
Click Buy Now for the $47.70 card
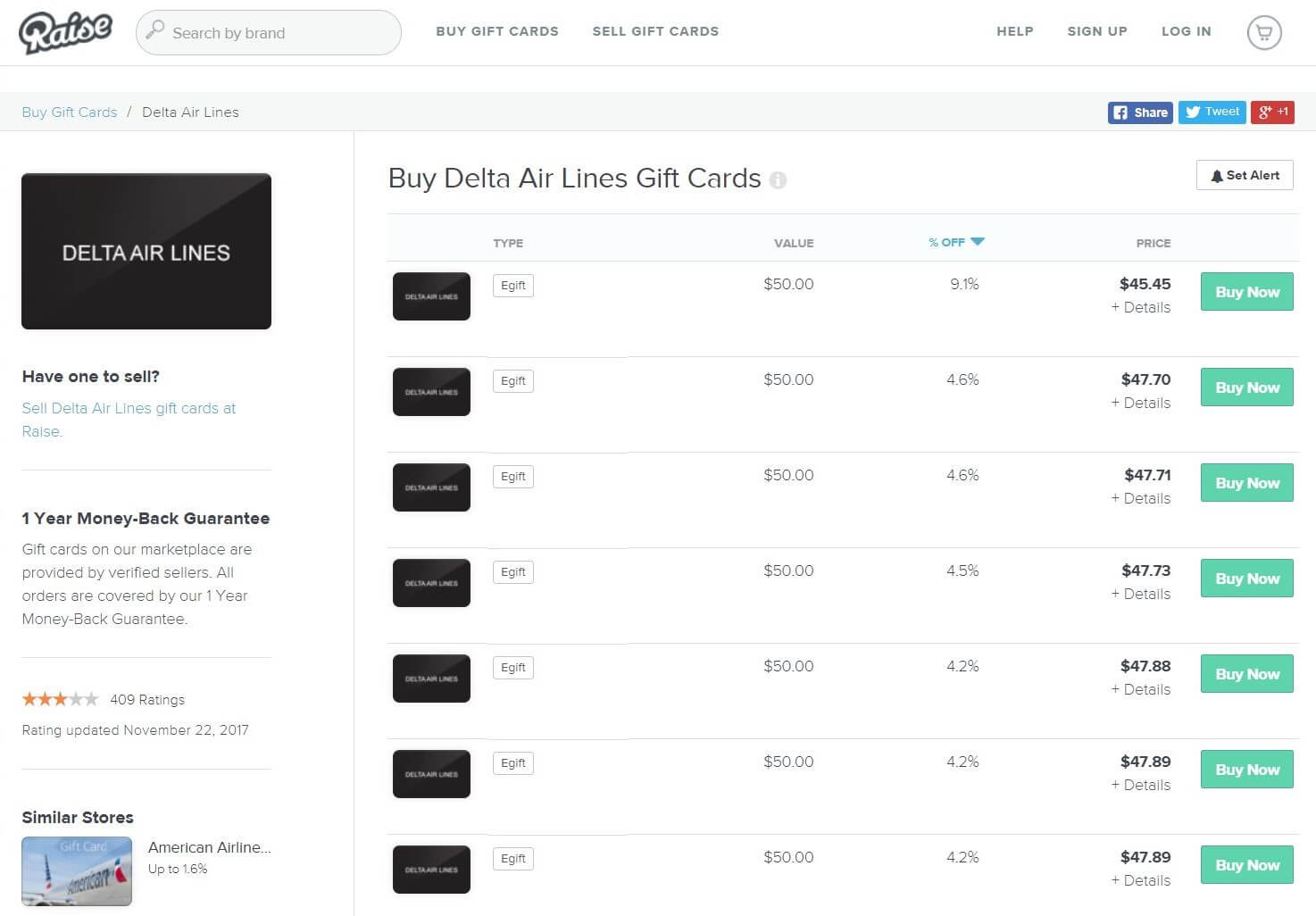[1246, 387]
